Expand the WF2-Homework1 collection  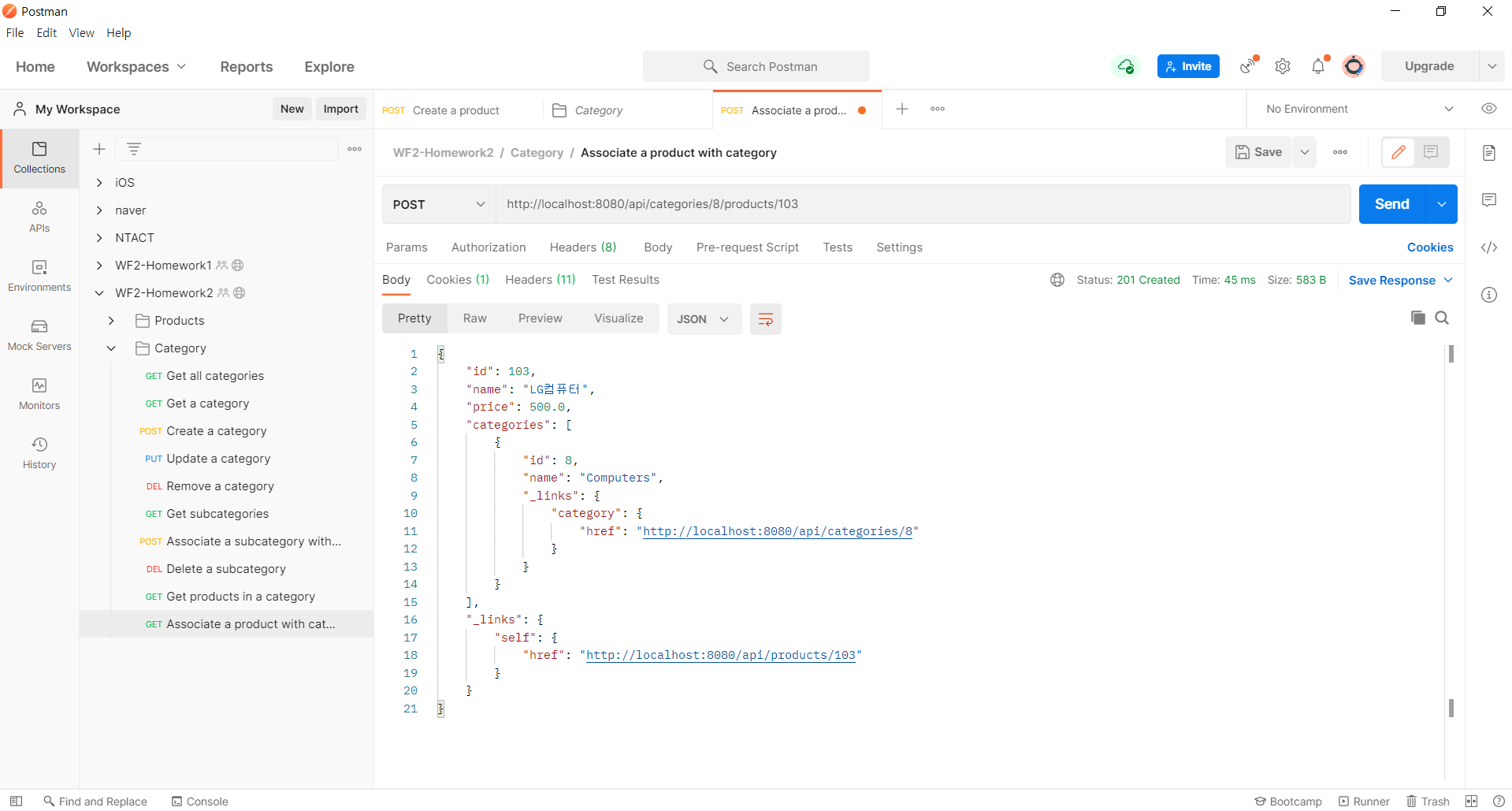click(x=99, y=266)
